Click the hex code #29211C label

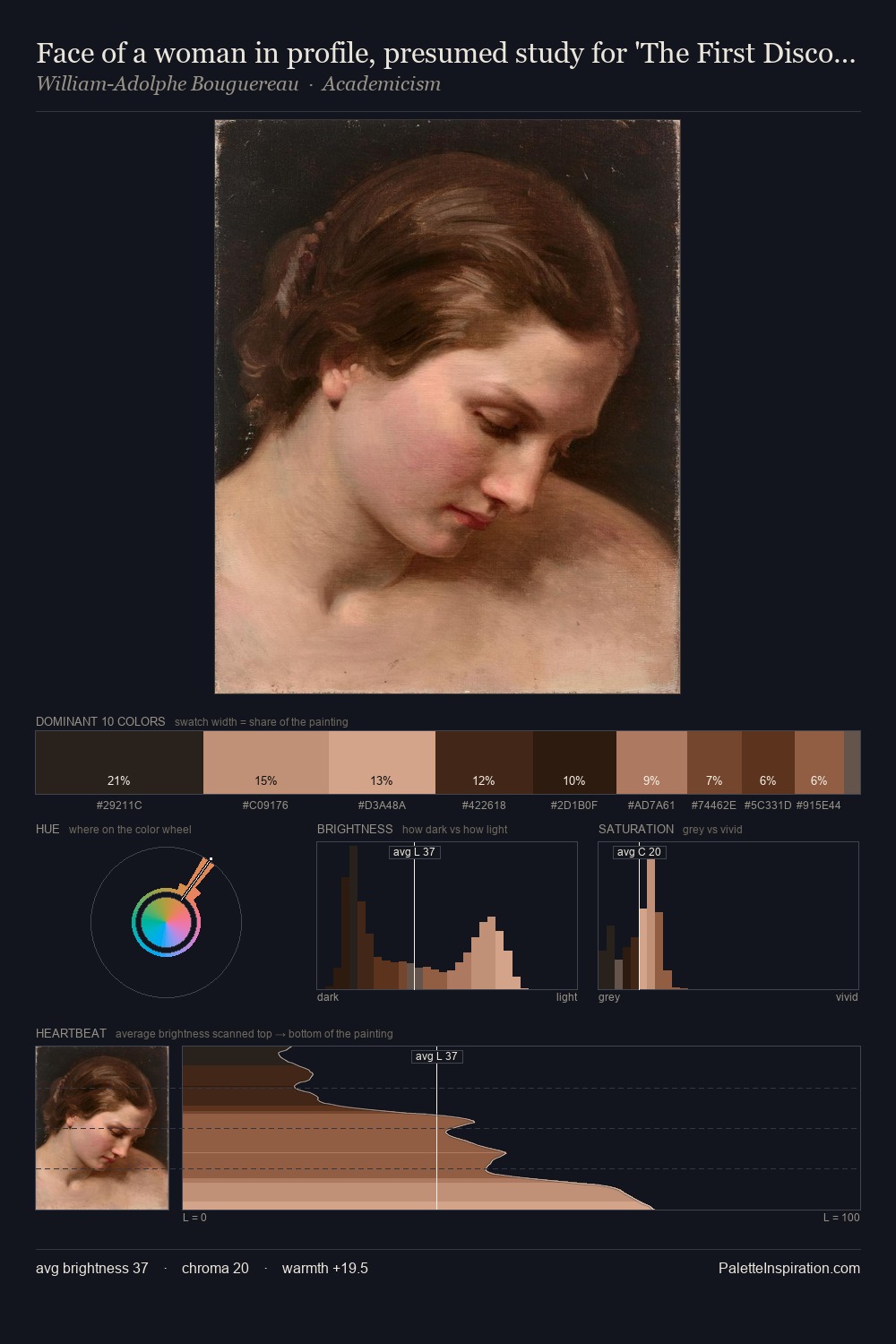[x=119, y=806]
